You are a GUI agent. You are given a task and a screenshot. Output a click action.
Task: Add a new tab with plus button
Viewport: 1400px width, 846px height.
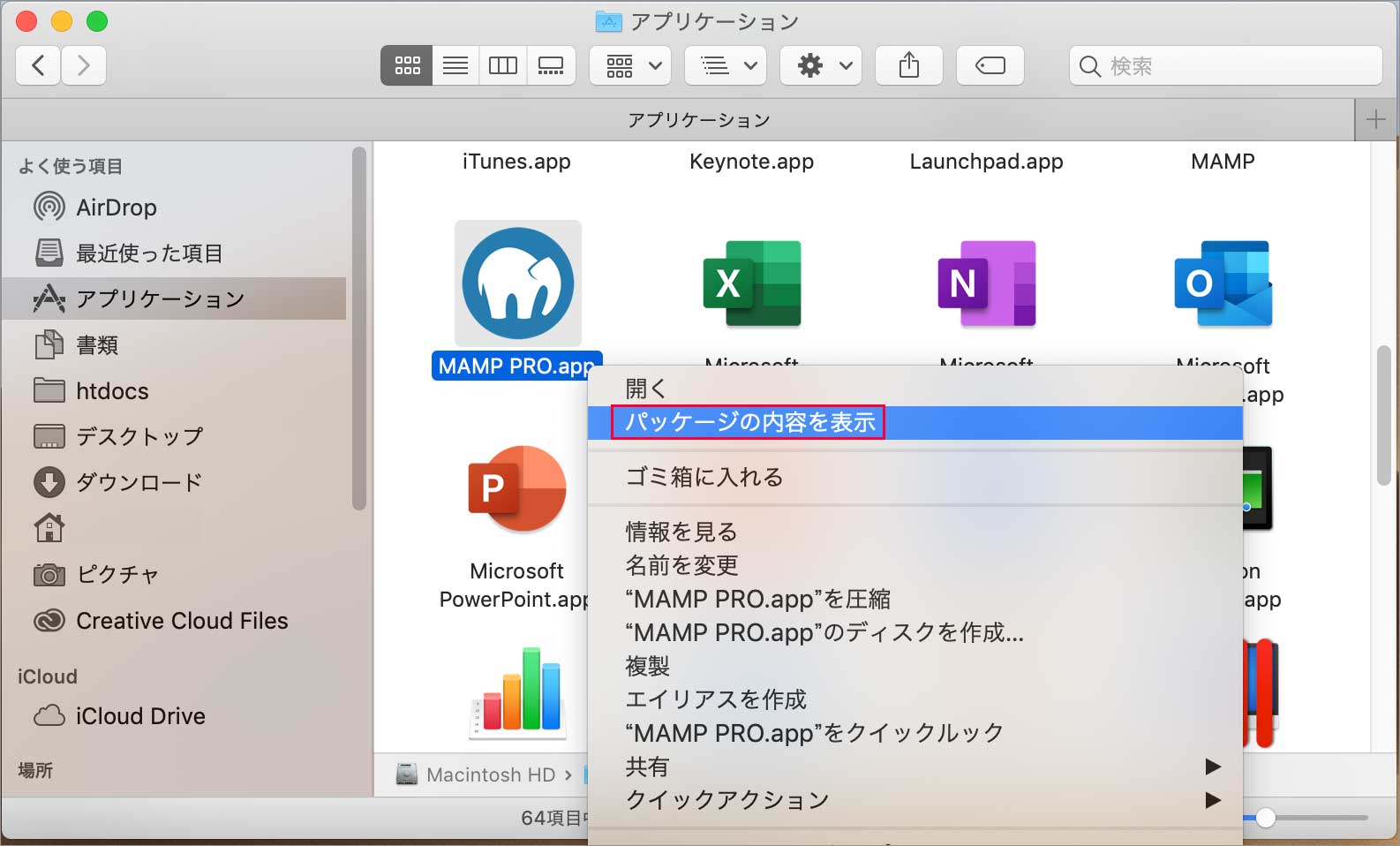pyautogui.click(x=1375, y=119)
